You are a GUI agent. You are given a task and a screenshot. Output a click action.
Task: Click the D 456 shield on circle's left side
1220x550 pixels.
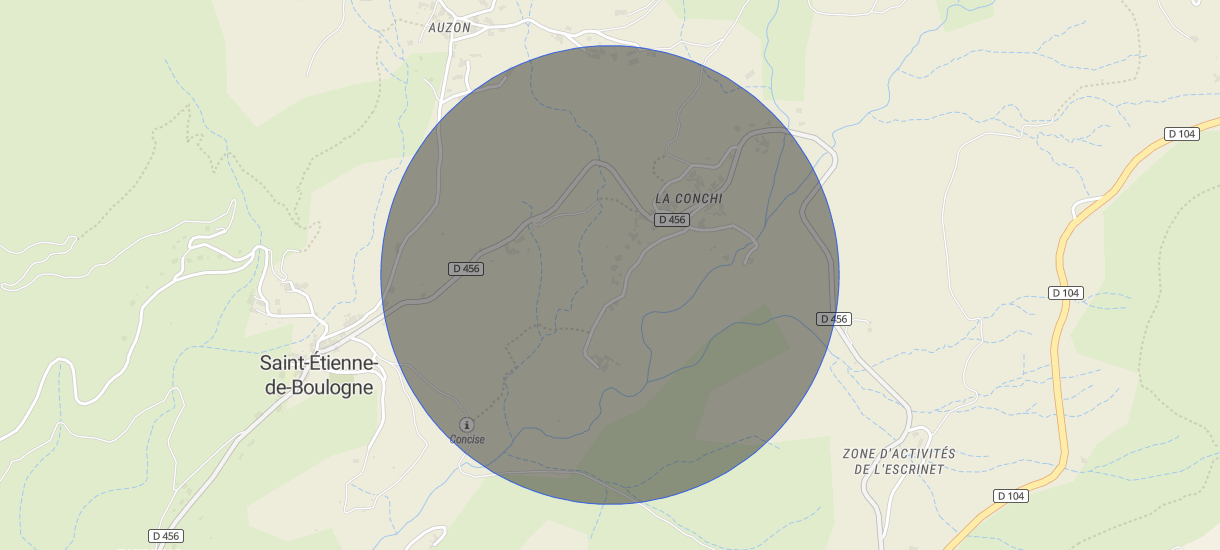466,268
